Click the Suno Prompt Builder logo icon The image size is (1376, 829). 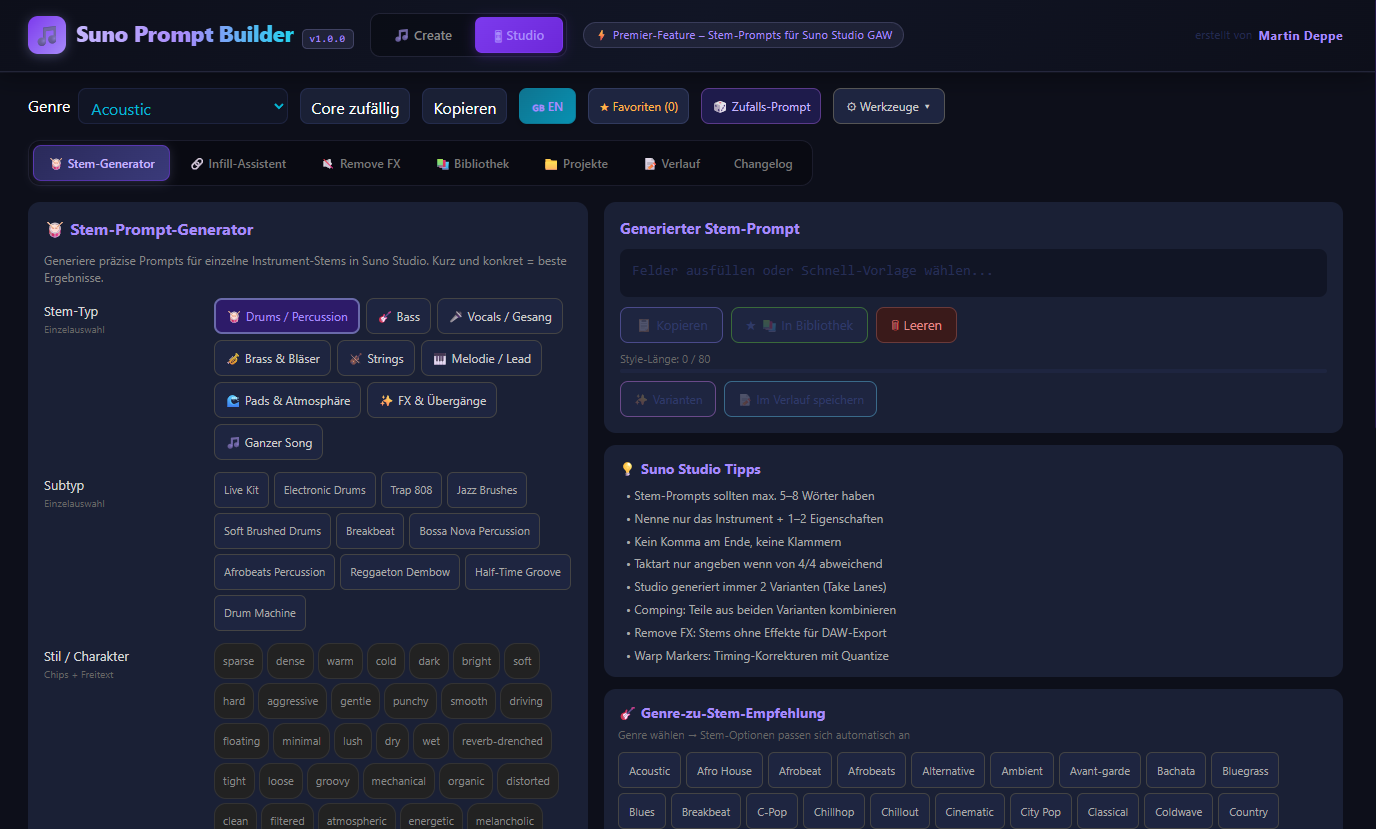pos(47,35)
